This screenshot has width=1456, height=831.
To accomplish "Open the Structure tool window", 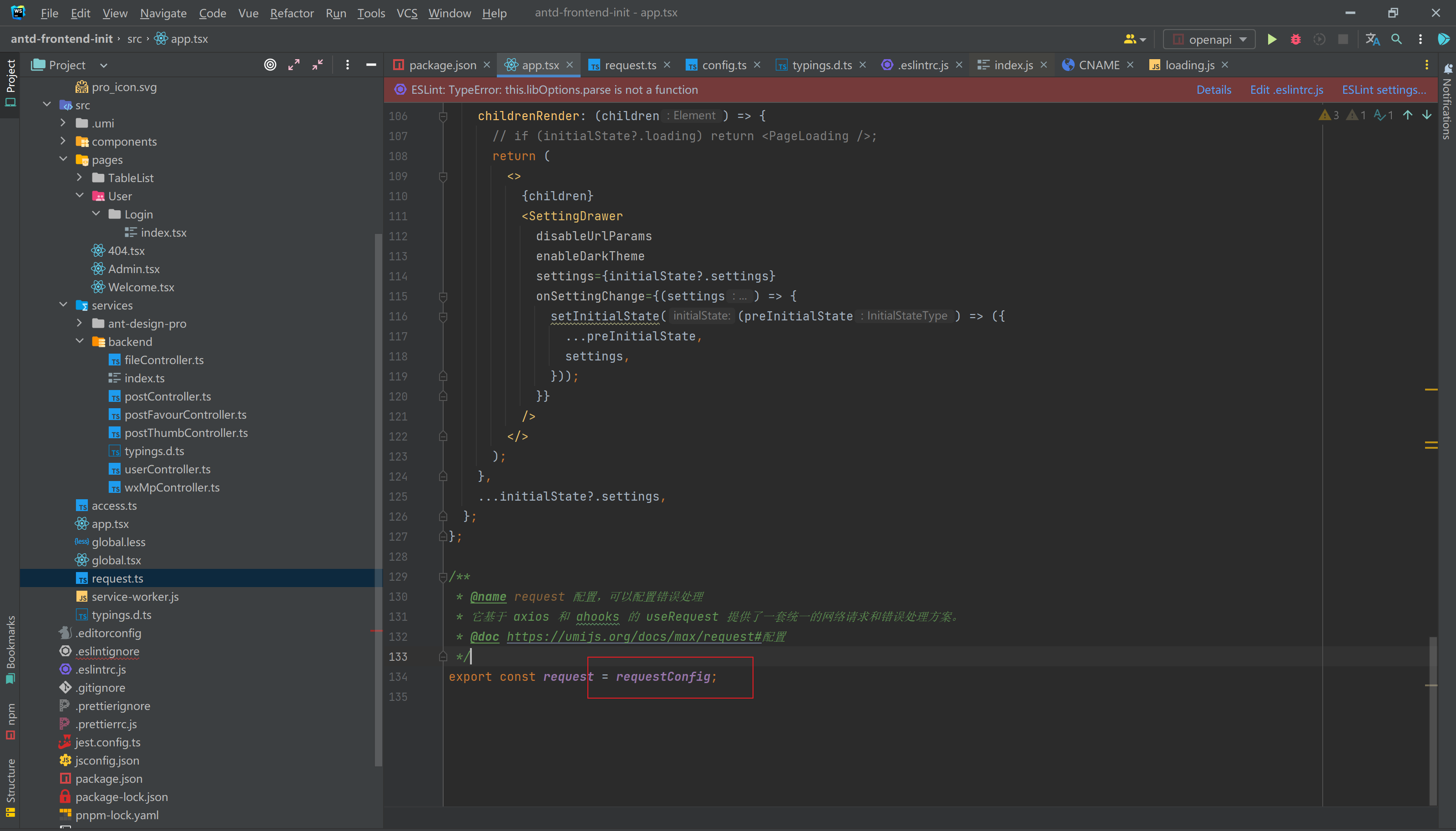I will 10,788.
